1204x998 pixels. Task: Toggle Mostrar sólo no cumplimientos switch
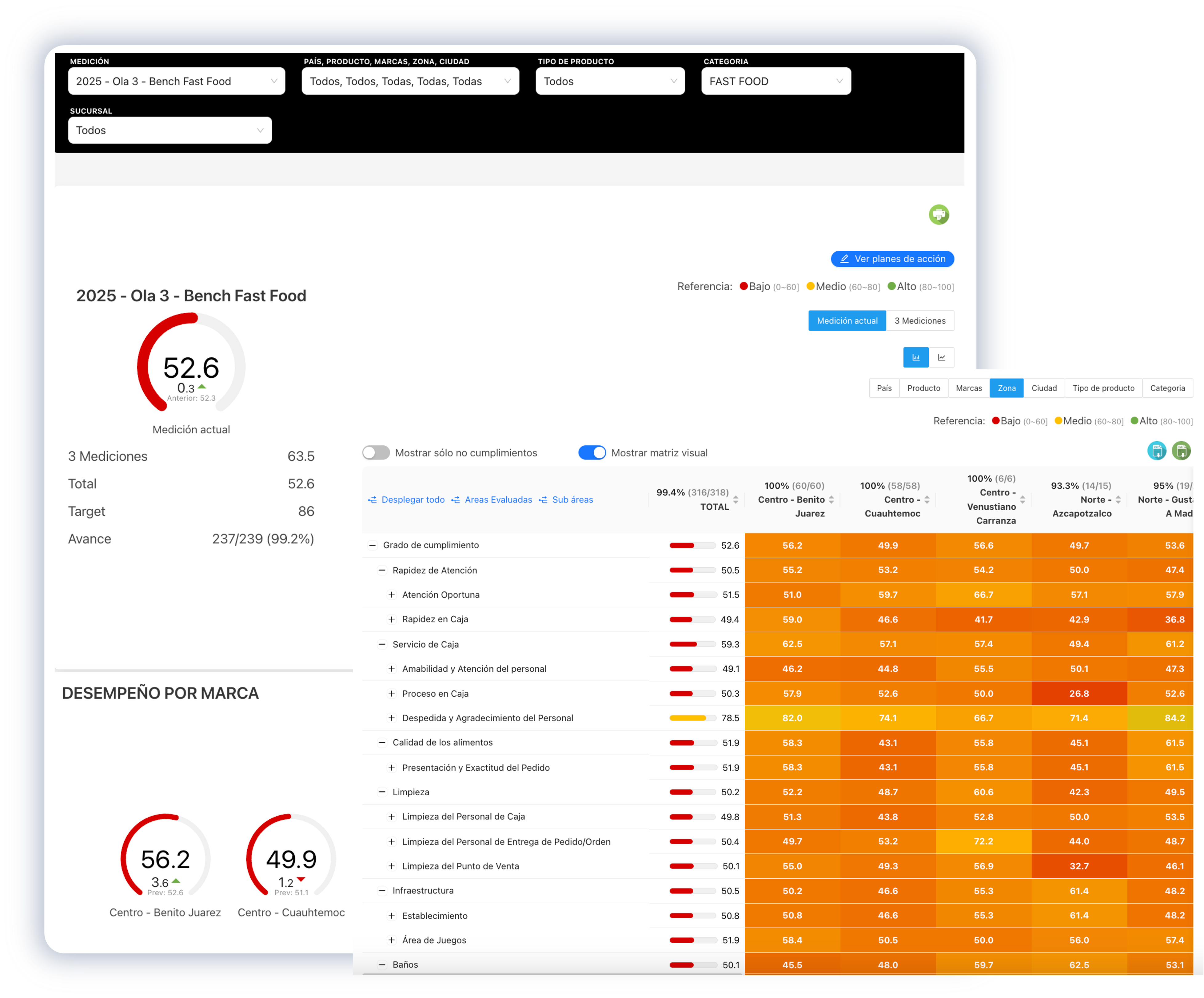point(376,453)
